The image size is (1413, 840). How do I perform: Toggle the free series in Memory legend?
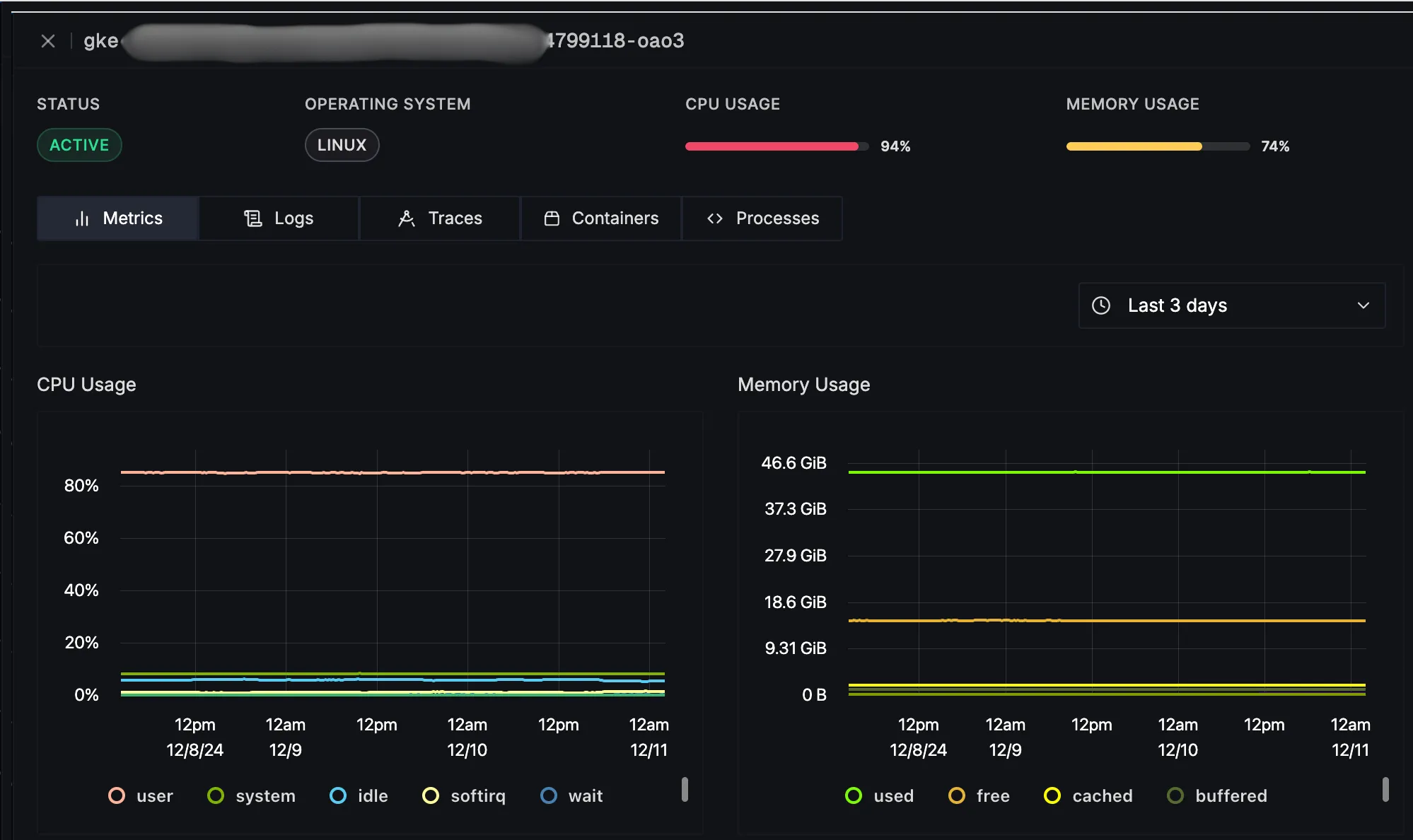979,796
